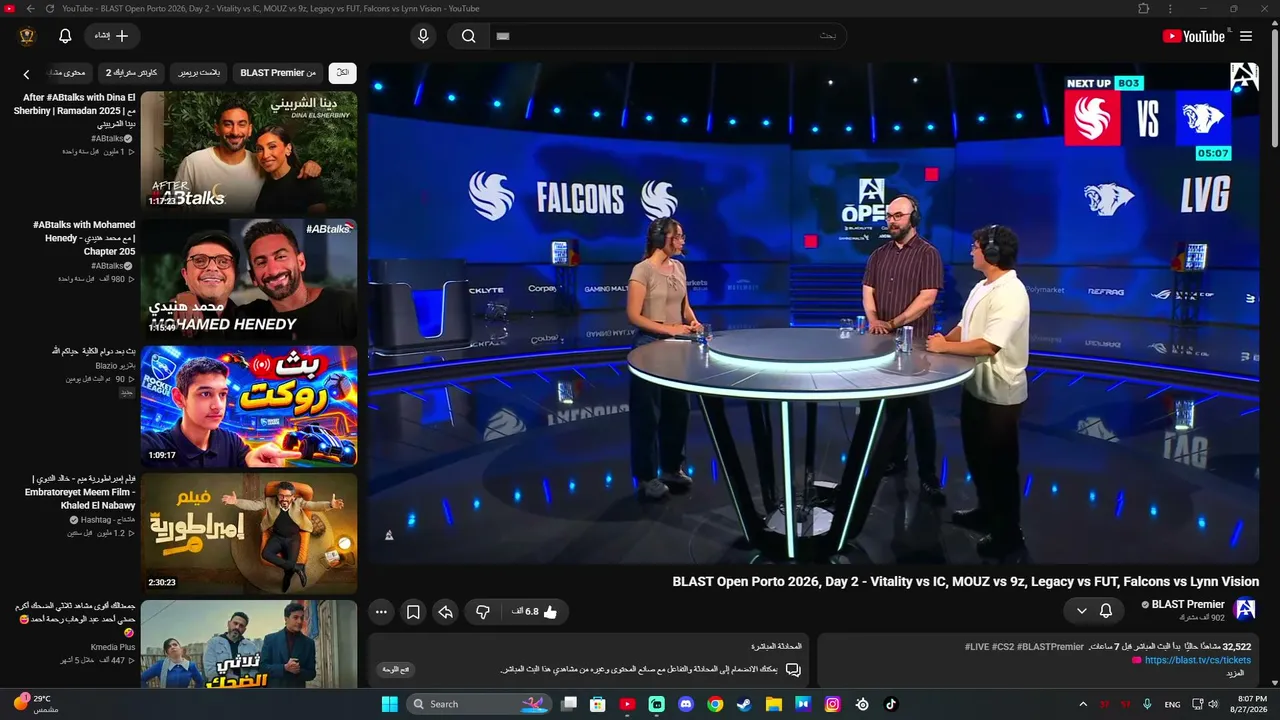Screen dimensions: 1280x720
Task: Open Instagram from the taskbar
Action: 832,704
